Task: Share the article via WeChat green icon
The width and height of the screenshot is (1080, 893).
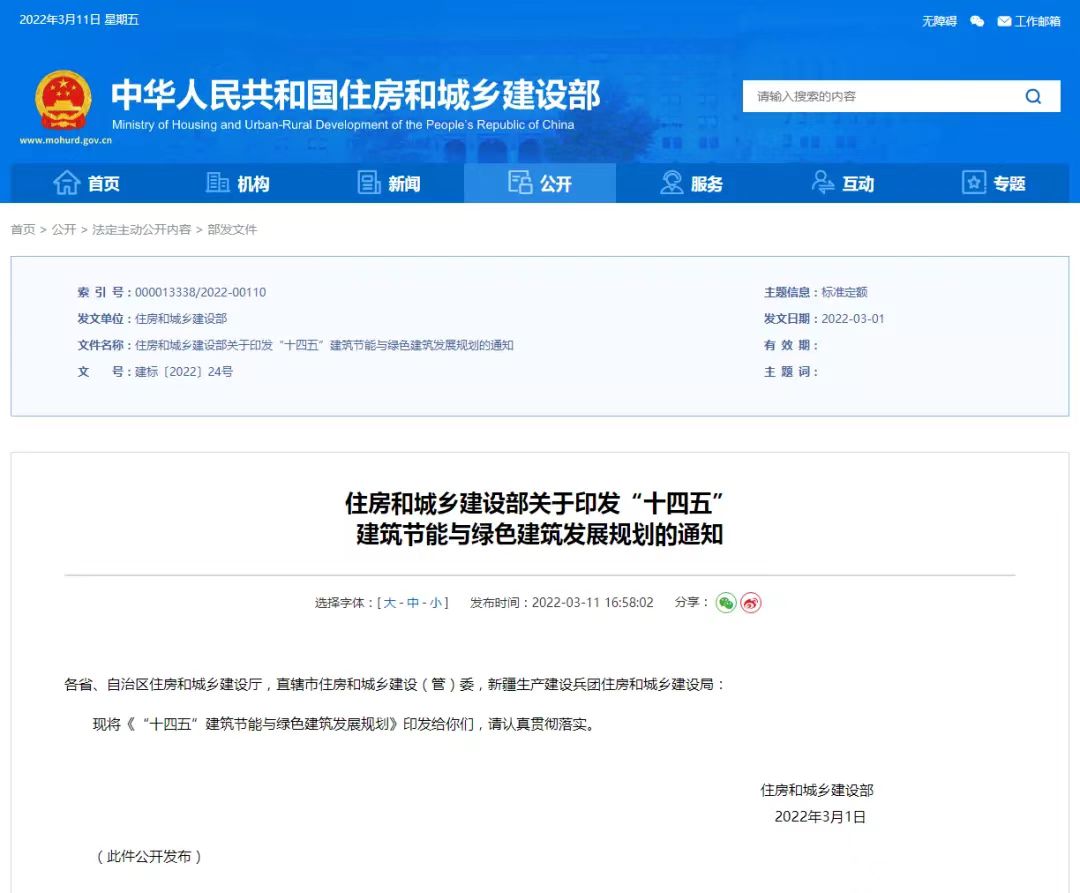Action: (x=726, y=602)
